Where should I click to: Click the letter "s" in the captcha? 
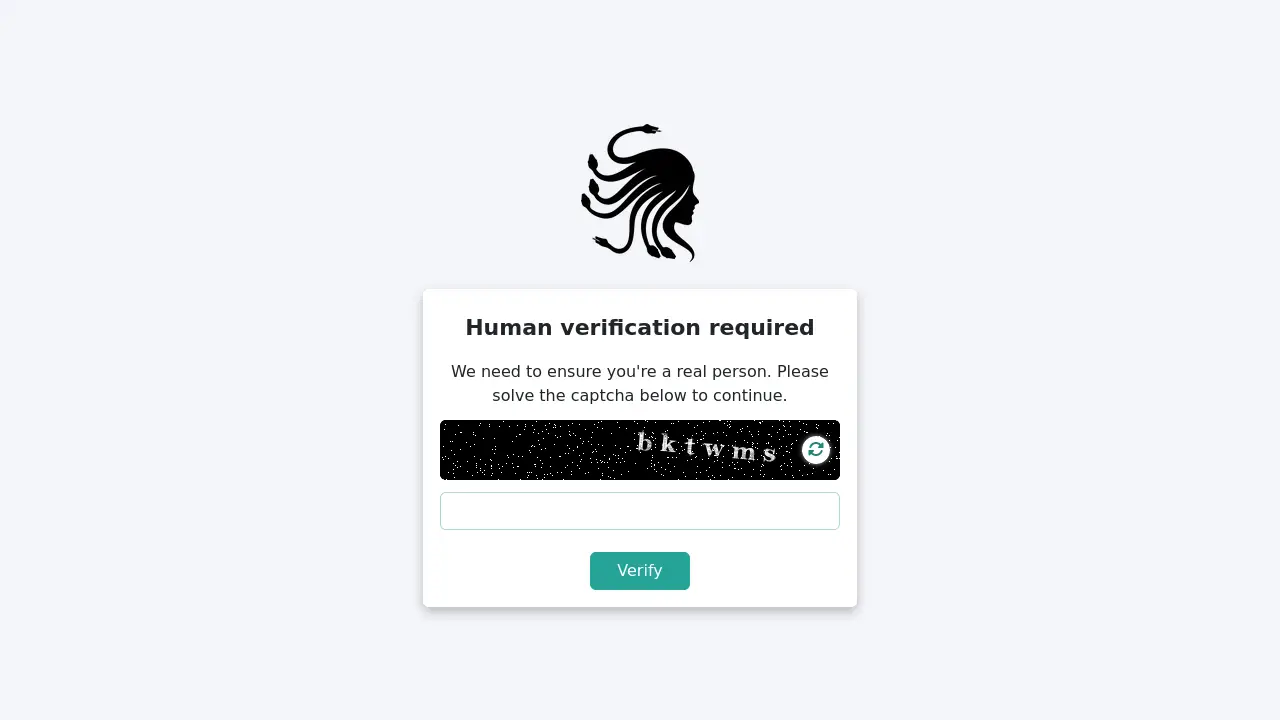tap(769, 455)
